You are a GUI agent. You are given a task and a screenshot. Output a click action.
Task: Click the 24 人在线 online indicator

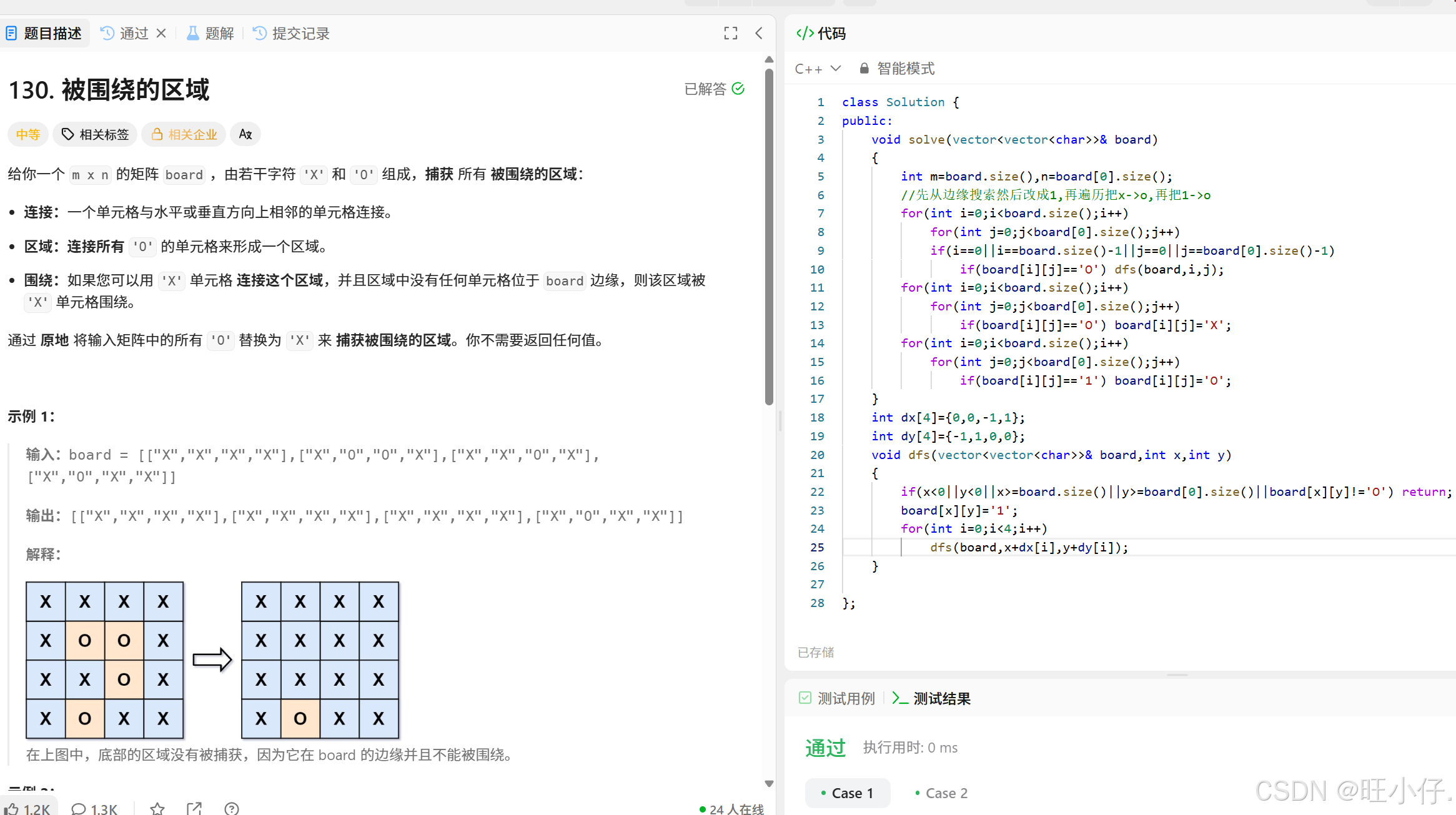(x=731, y=809)
